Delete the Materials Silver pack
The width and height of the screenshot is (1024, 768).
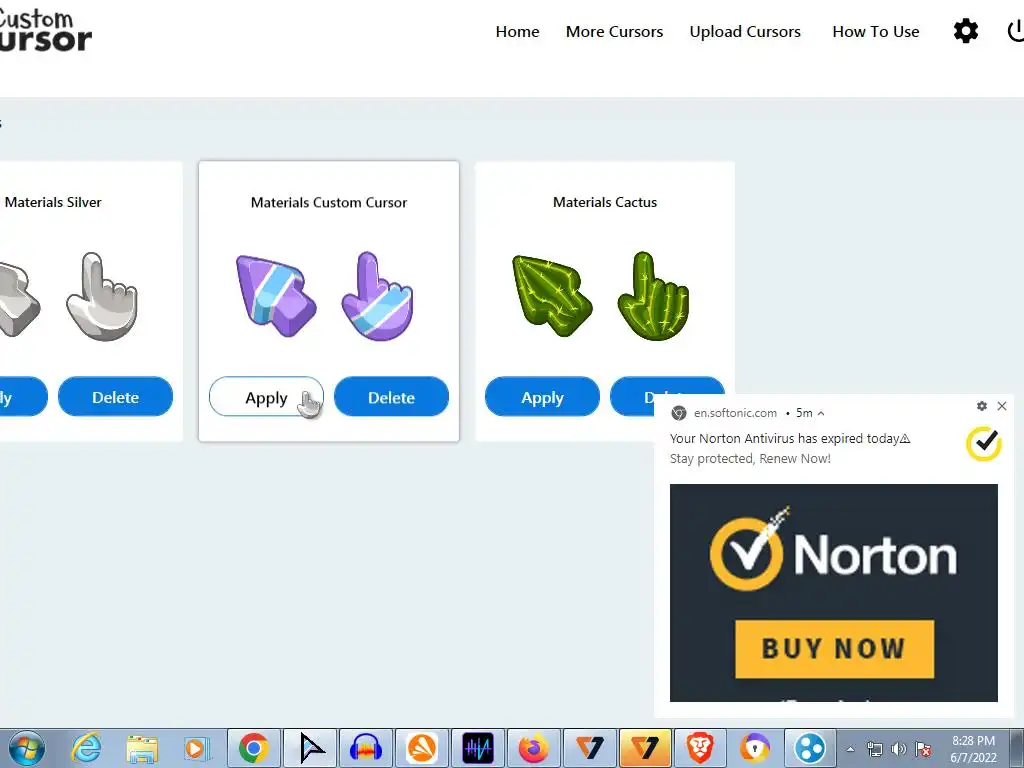tap(116, 396)
